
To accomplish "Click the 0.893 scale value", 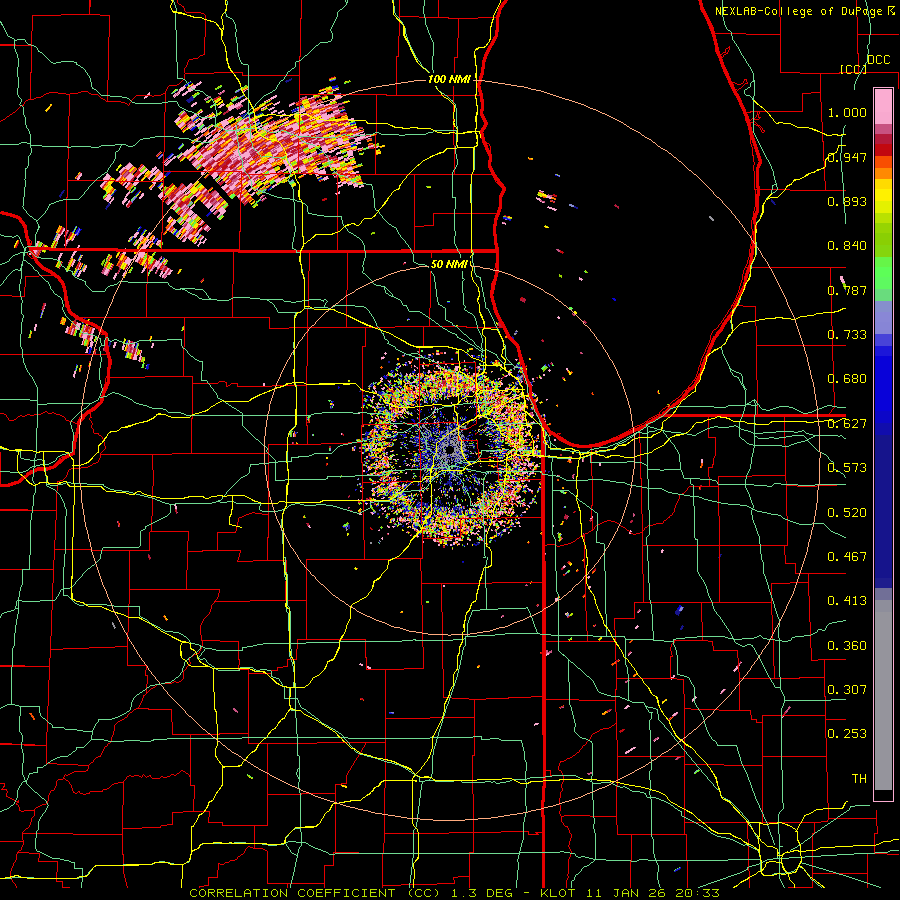I will [x=847, y=201].
